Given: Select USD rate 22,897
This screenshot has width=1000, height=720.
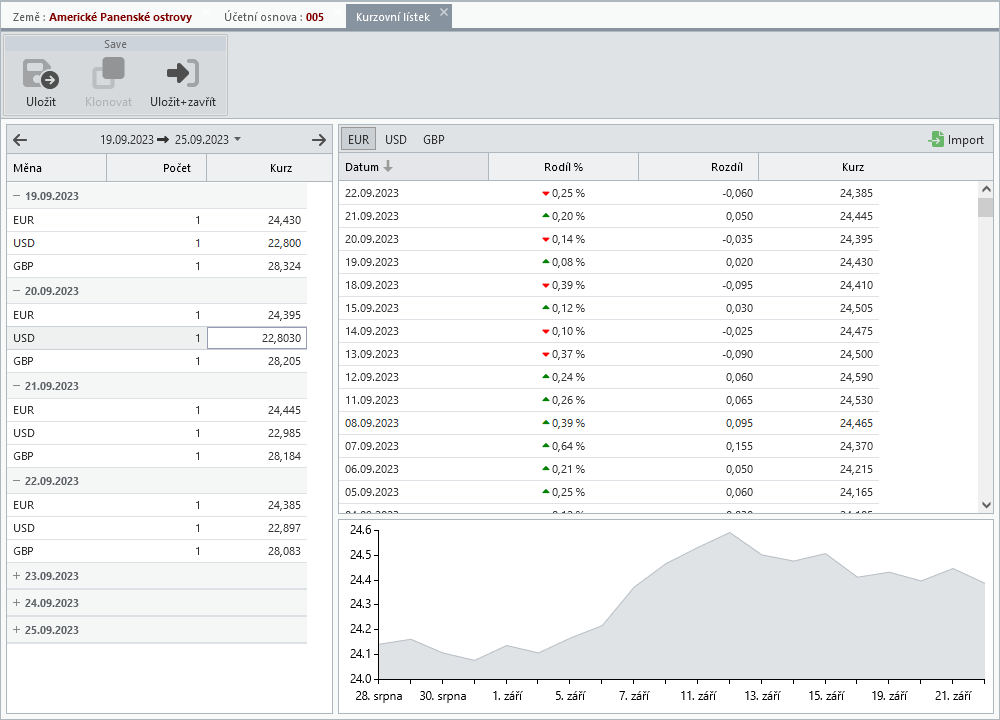Looking at the screenshot, I should click(x=284, y=528).
